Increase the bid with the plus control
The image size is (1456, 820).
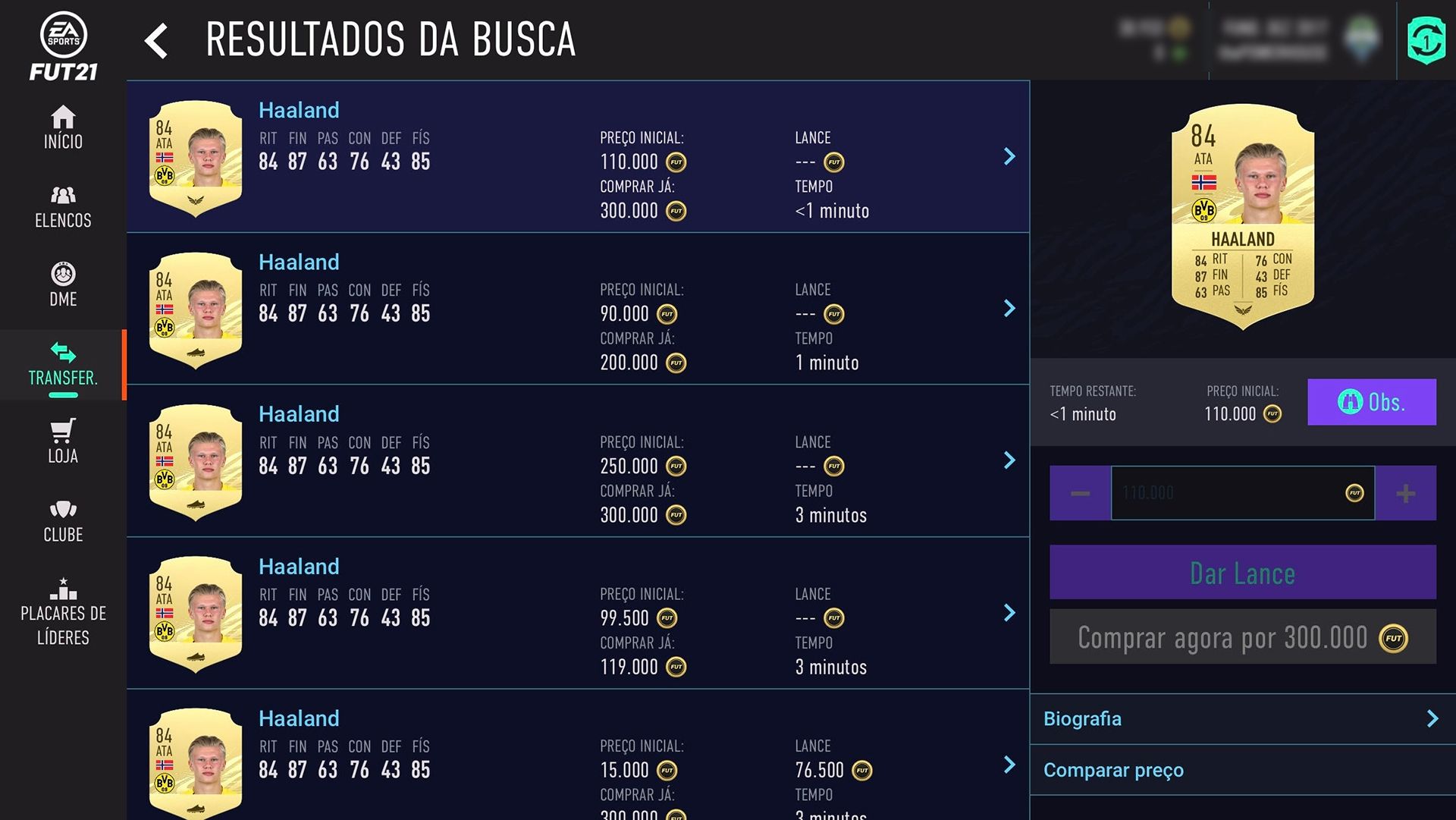[x=1406, y=493]
